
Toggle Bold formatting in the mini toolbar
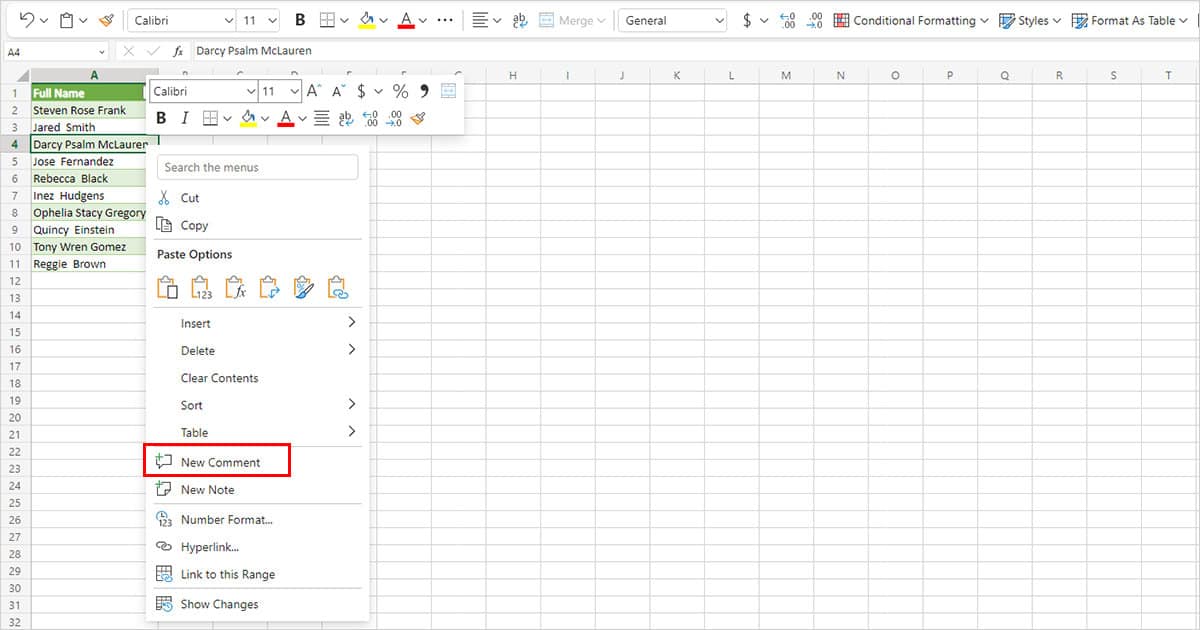[160, 118]
